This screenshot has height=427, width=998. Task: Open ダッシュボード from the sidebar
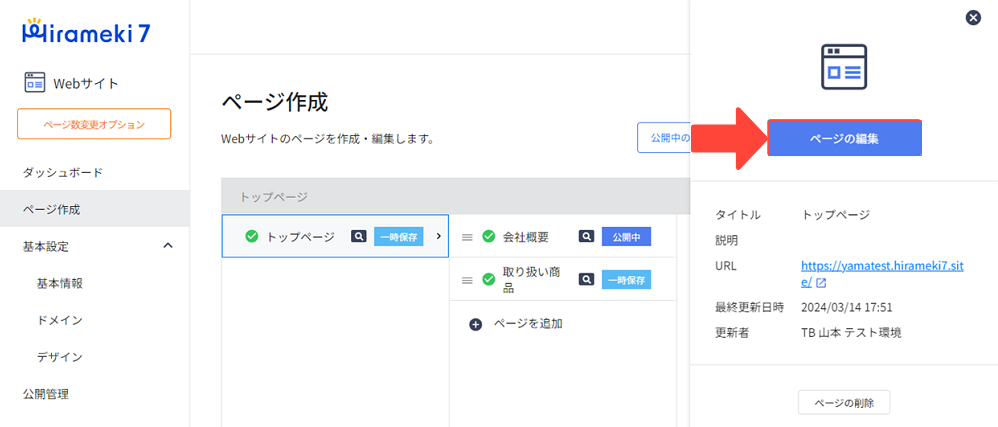coord(63,173)
